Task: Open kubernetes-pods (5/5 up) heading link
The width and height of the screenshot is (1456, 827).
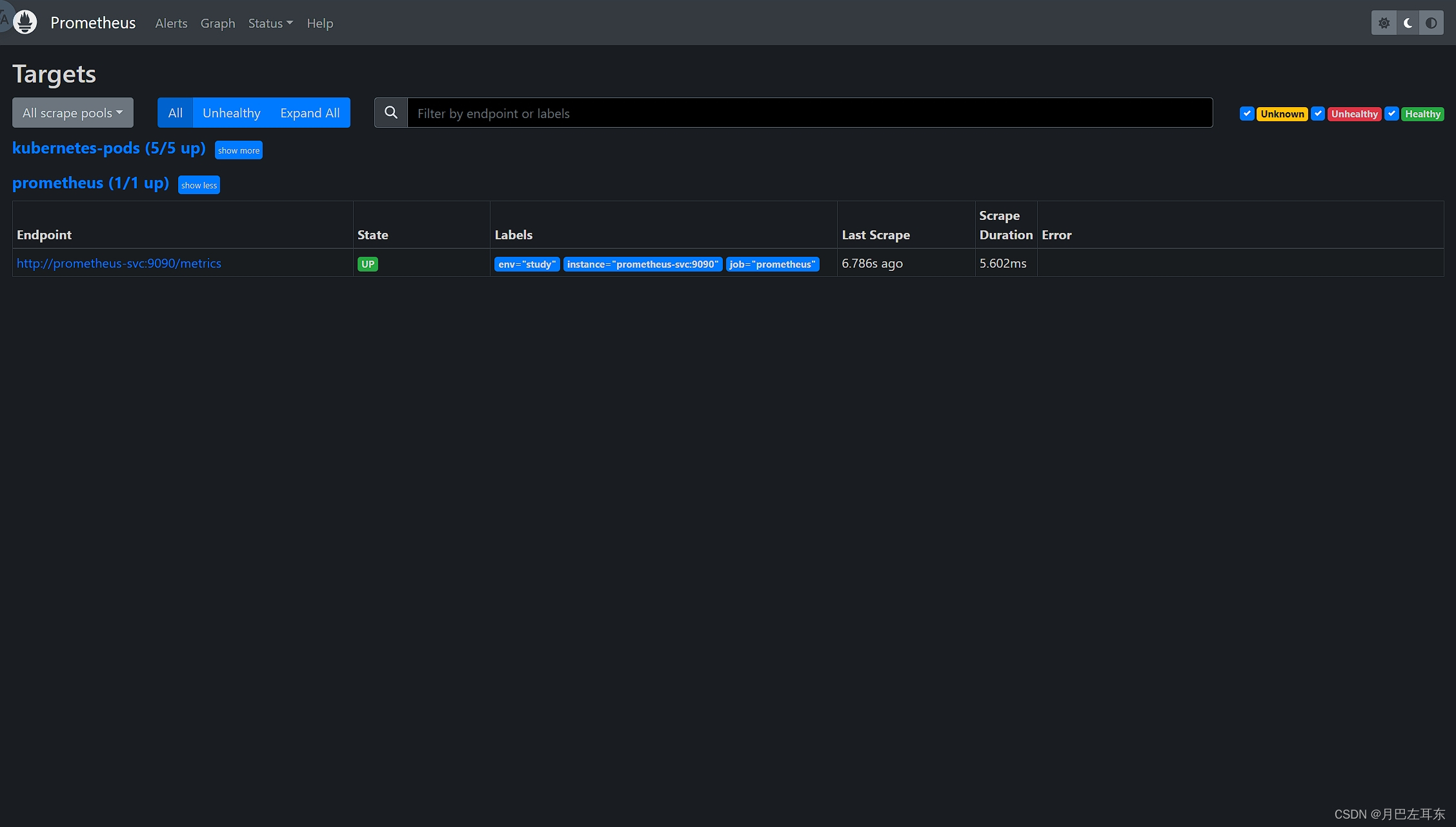Action: pos(109,148)
